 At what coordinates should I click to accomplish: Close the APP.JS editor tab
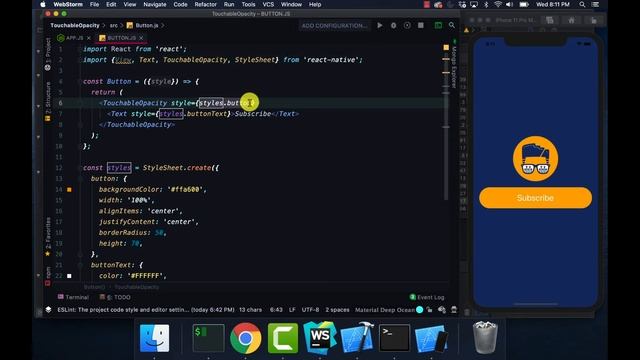(x=89, y=38)
